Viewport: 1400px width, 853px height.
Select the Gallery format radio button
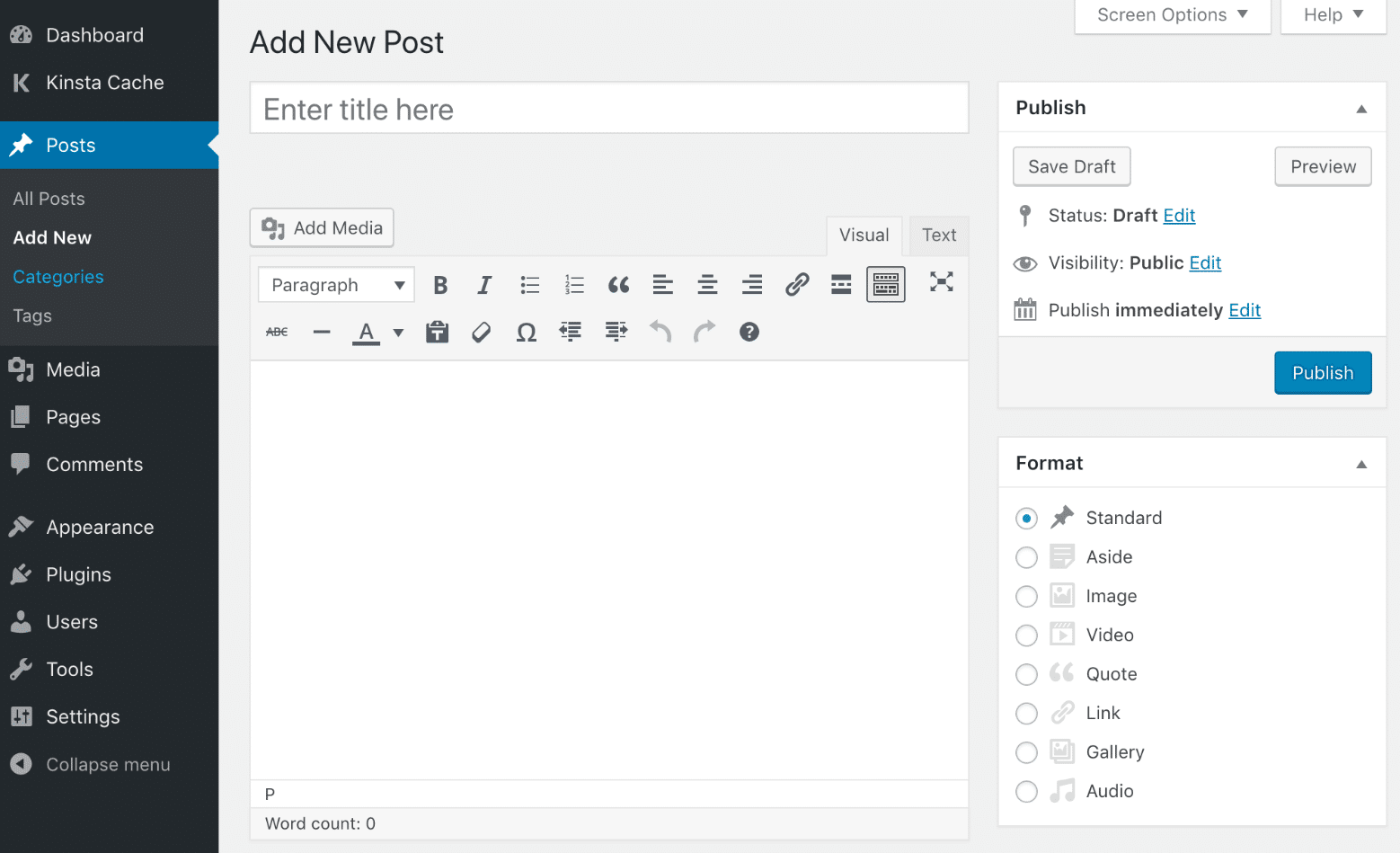(x=1026, y=752)
